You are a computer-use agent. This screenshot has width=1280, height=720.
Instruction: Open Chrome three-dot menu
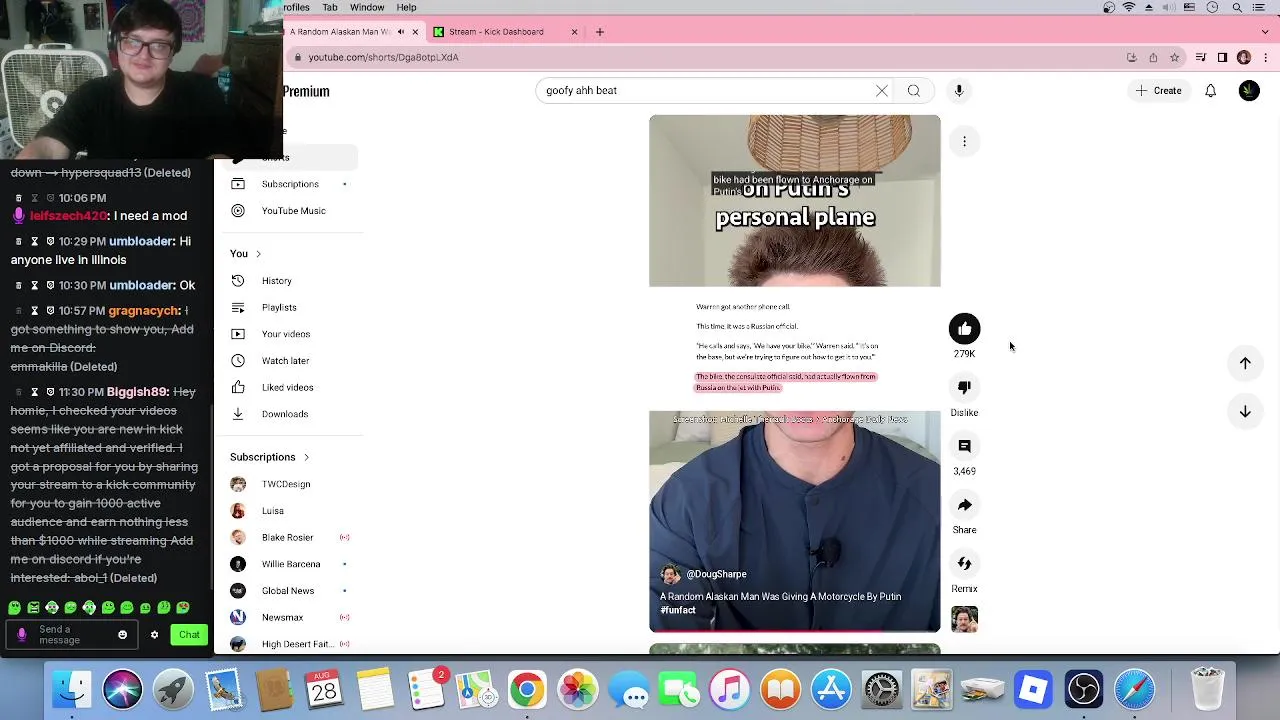[x=1265, y=58]
